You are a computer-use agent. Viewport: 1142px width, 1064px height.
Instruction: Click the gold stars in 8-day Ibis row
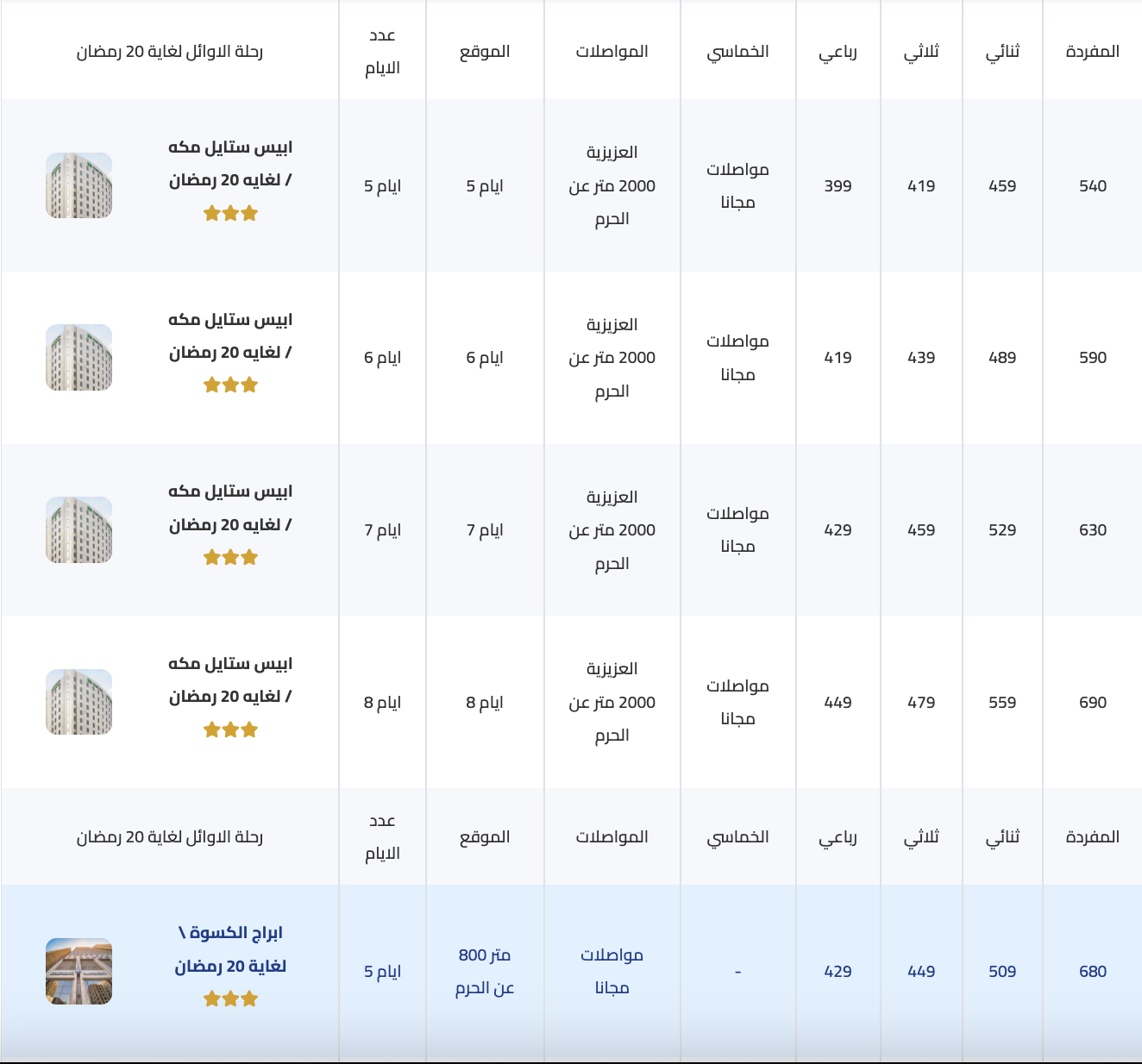(230, 730)
